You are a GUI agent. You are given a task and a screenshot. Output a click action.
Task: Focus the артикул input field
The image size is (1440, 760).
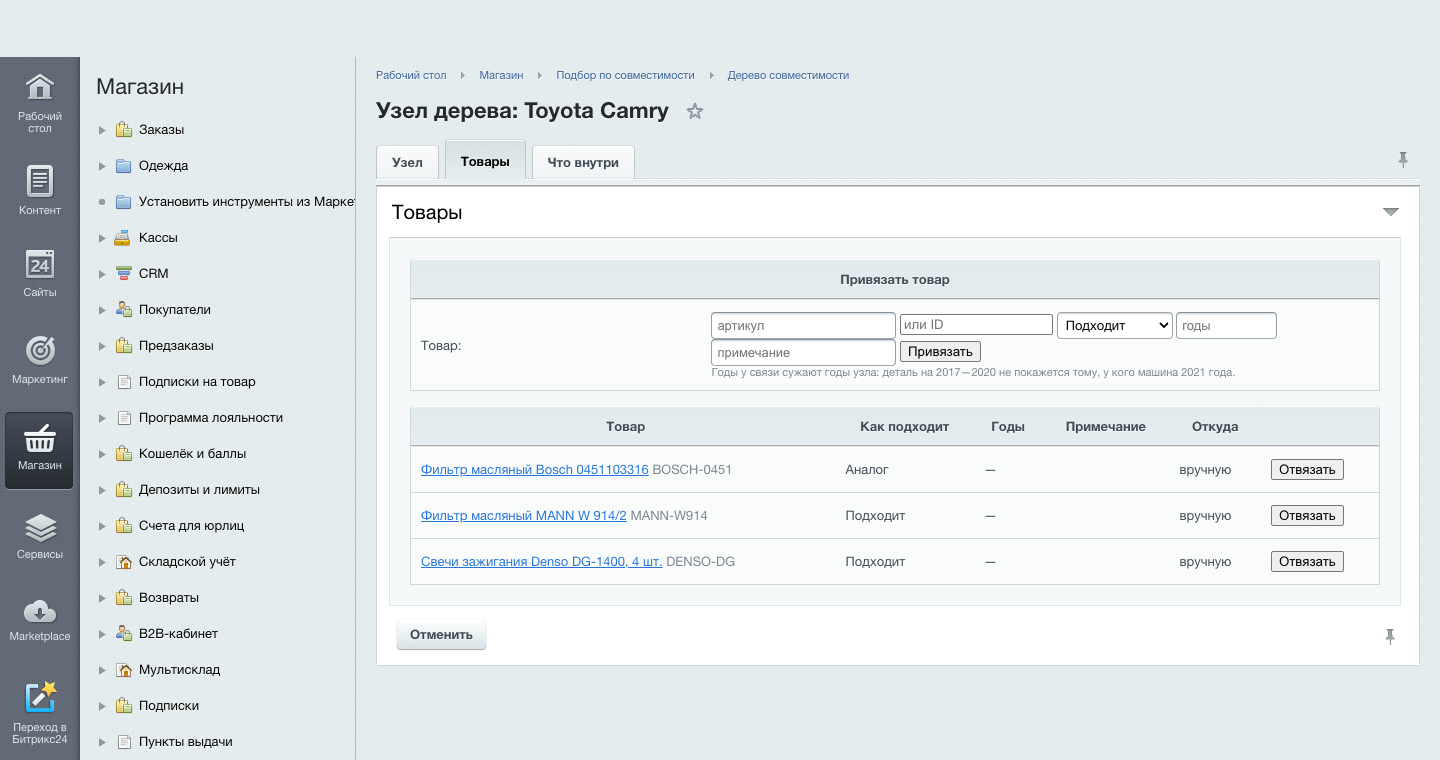click(803, 325)
